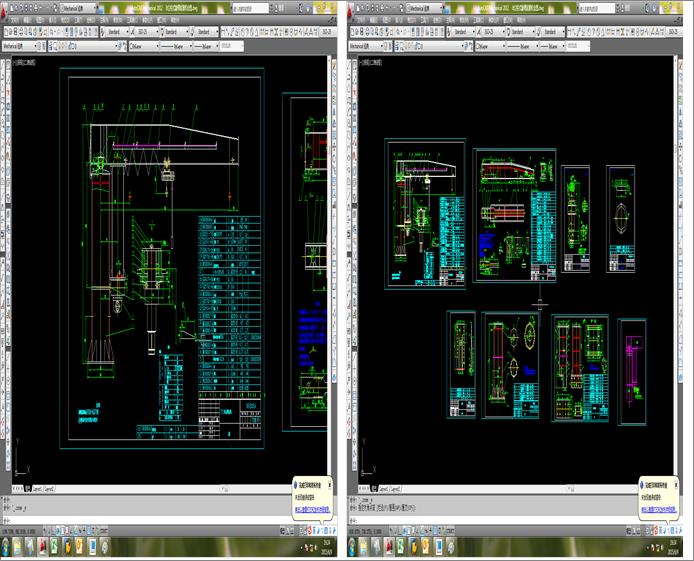Toggle Snap mode in left window status bar
Screen dimensions: 694x561
[50, 530]
